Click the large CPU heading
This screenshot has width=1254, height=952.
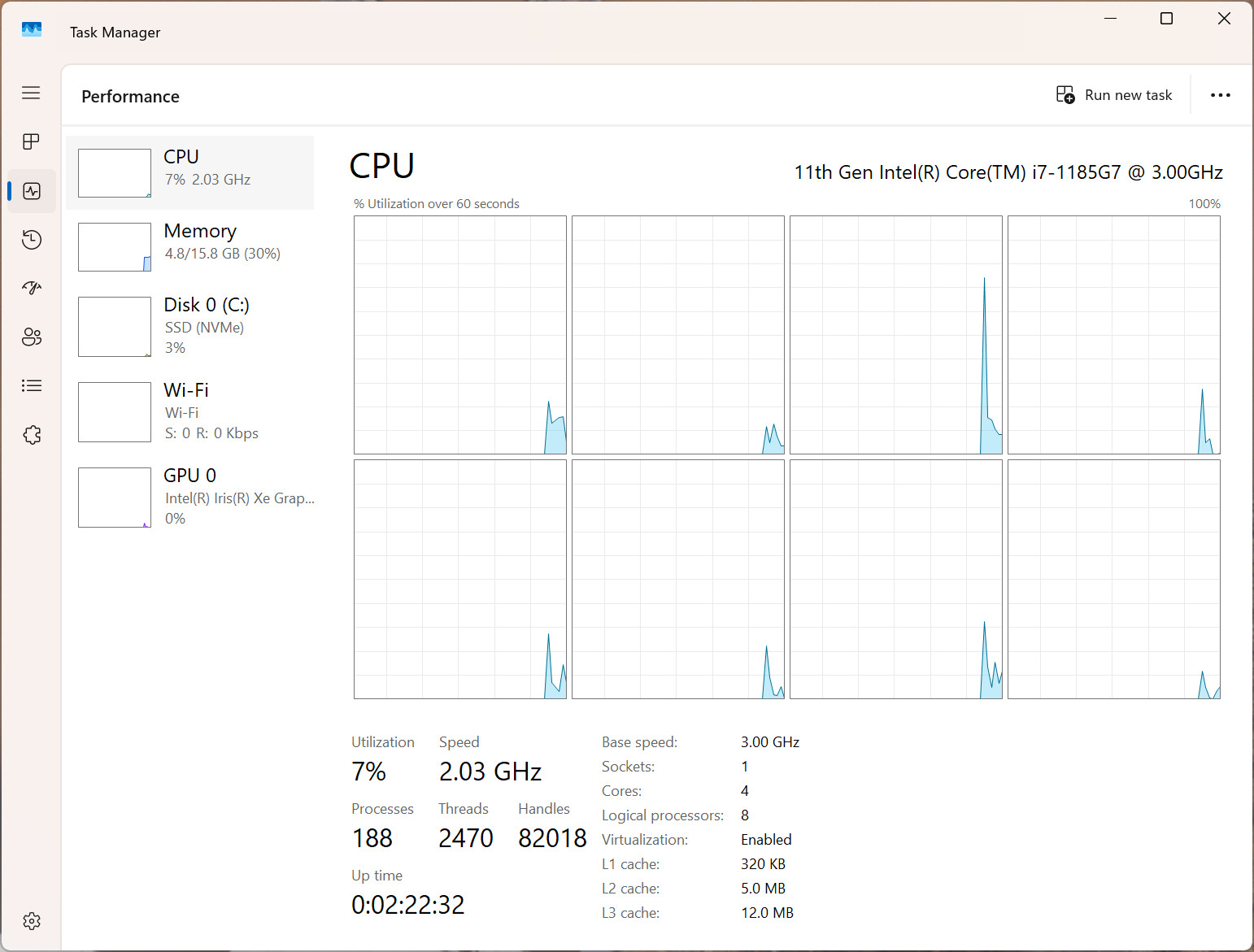click(382, 166)
